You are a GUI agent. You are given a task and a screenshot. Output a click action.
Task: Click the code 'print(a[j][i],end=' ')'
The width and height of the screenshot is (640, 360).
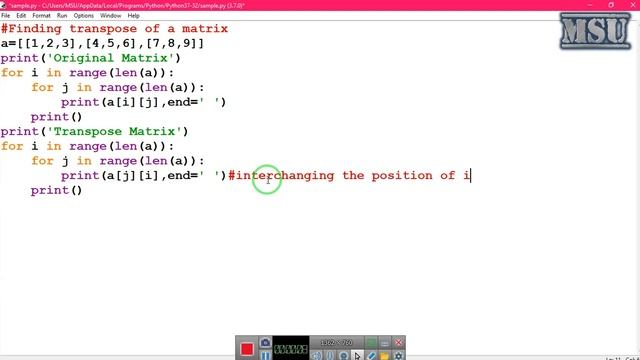143,176
